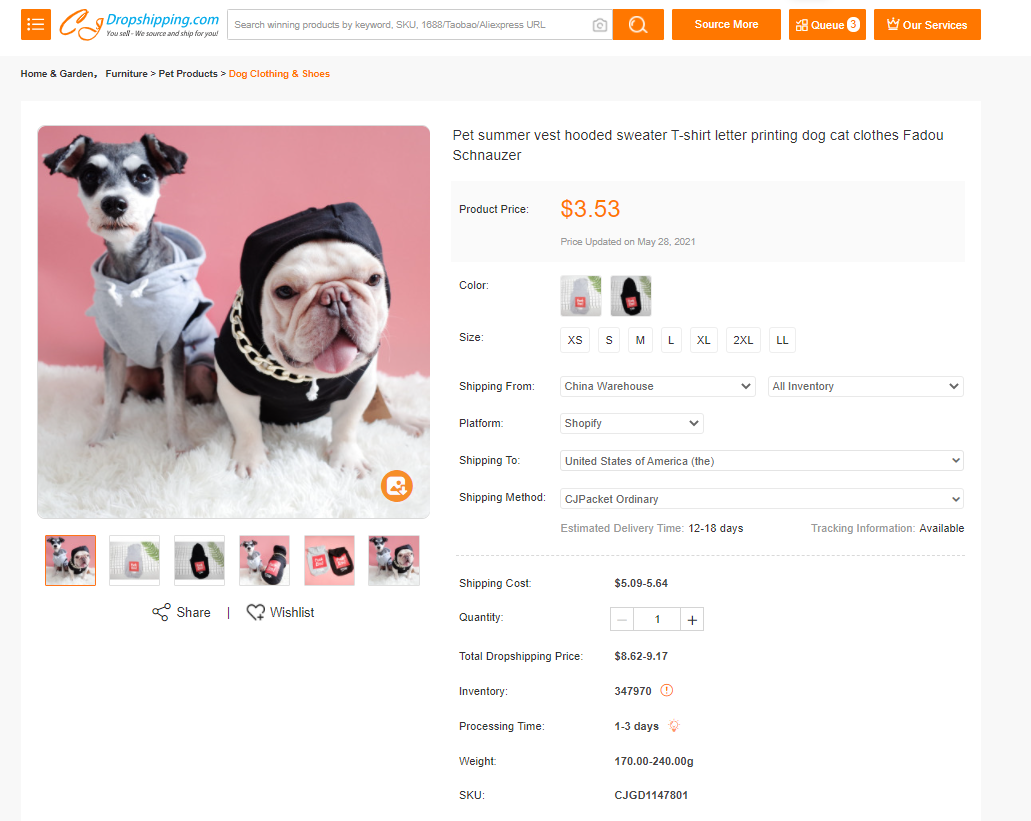Expand the China Warehouse dropdown
1031x821 pixels.
coord(658,386)
